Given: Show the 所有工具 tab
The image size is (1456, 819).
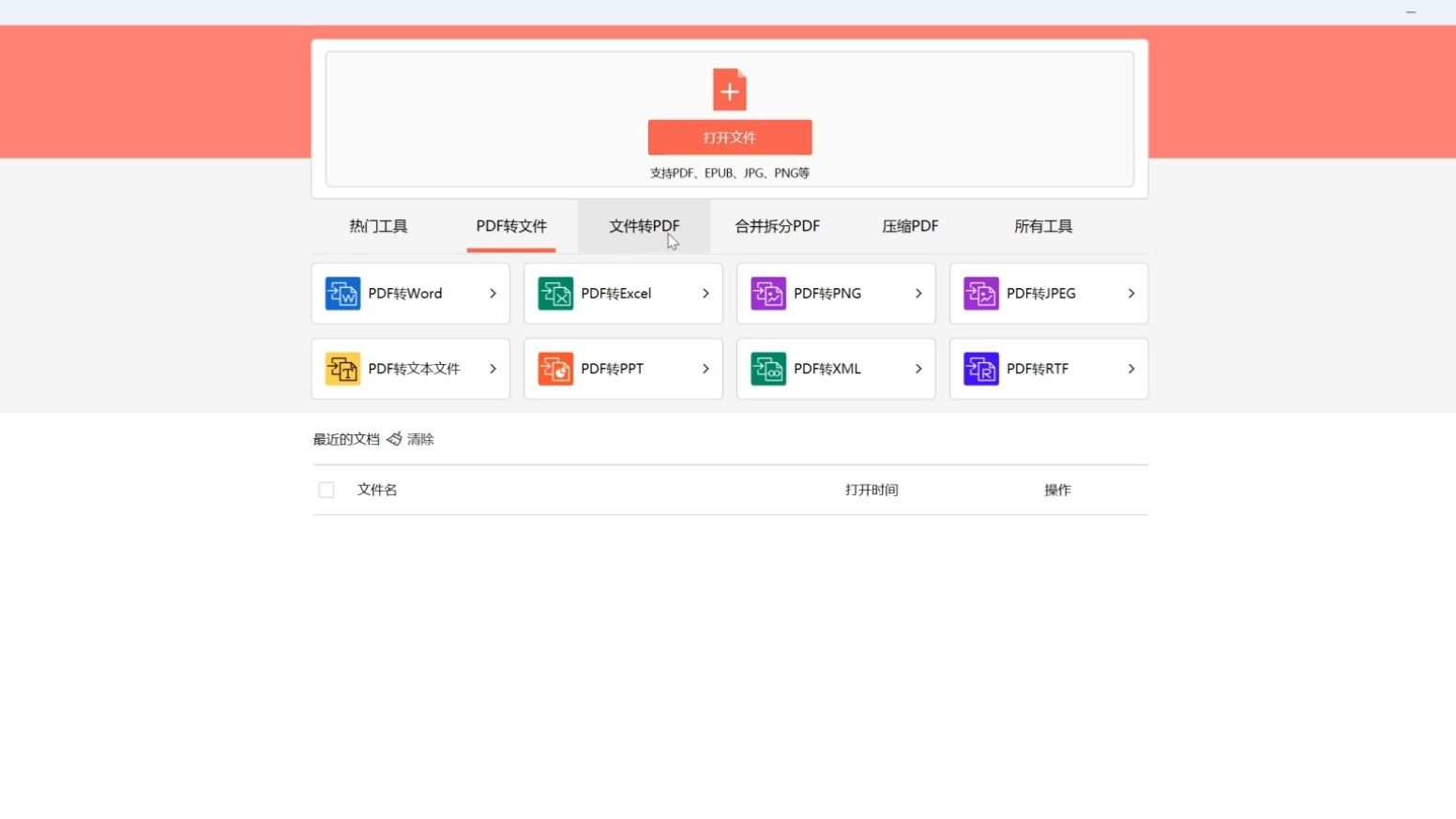Looking at the screenshot, I should (x=1043, y=226).
